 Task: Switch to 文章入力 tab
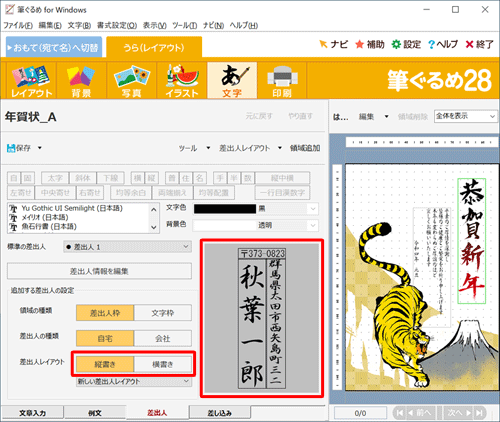point(32,413)
